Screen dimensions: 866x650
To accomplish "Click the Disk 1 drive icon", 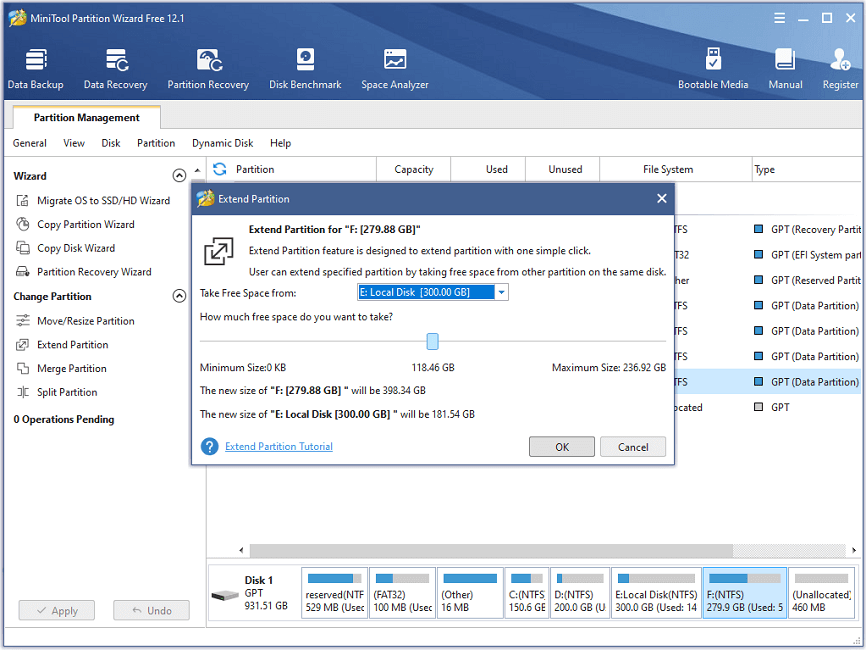I will 225,595.
